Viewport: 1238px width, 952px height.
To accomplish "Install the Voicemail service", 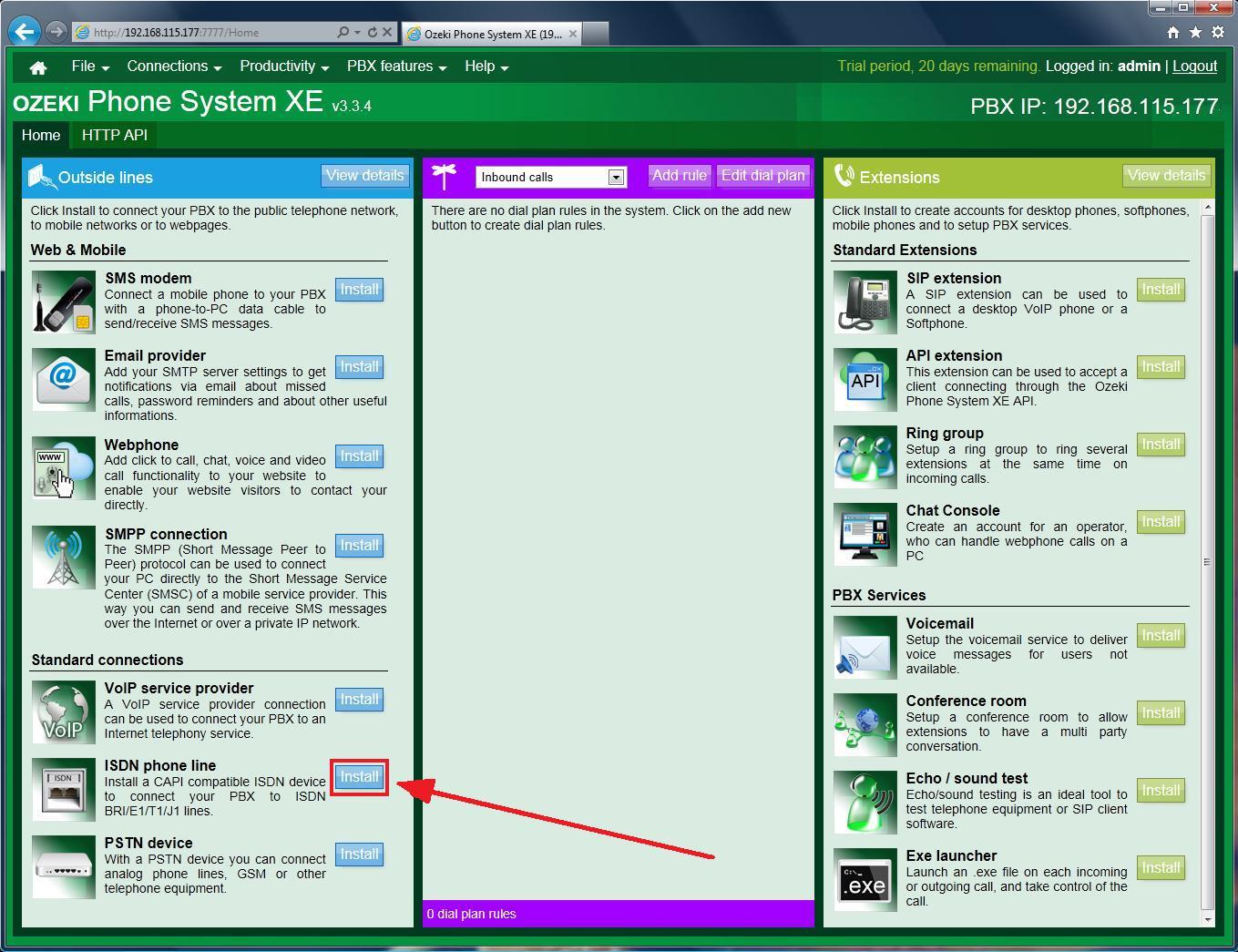I will pos(1161,636).
